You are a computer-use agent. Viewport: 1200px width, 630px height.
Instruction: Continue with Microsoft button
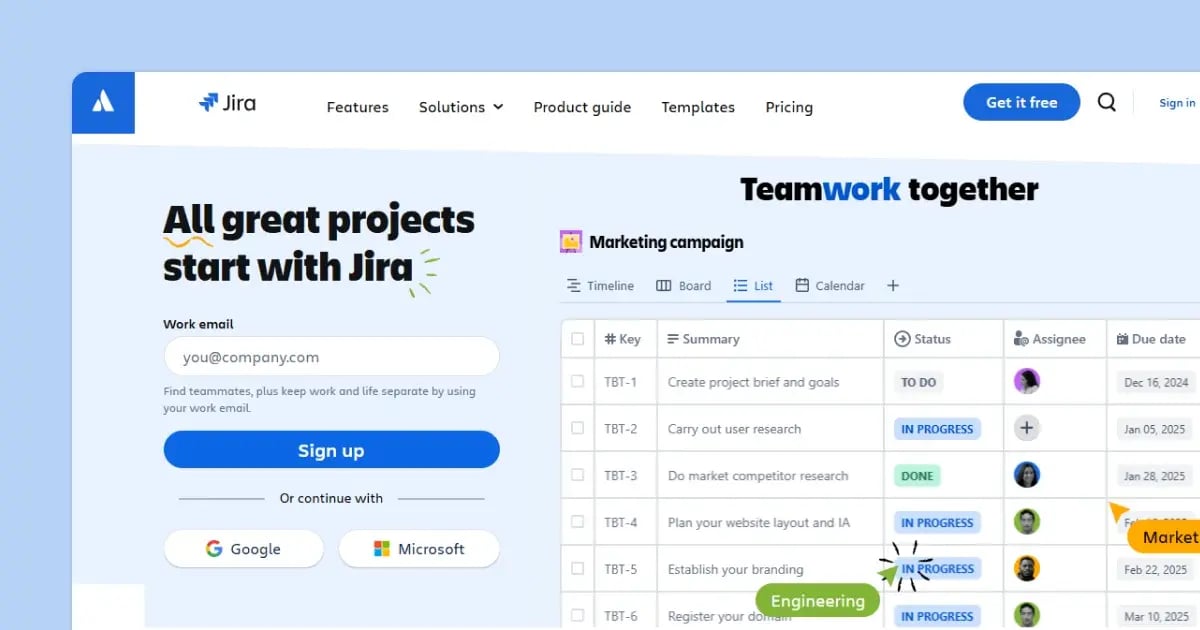419,549
